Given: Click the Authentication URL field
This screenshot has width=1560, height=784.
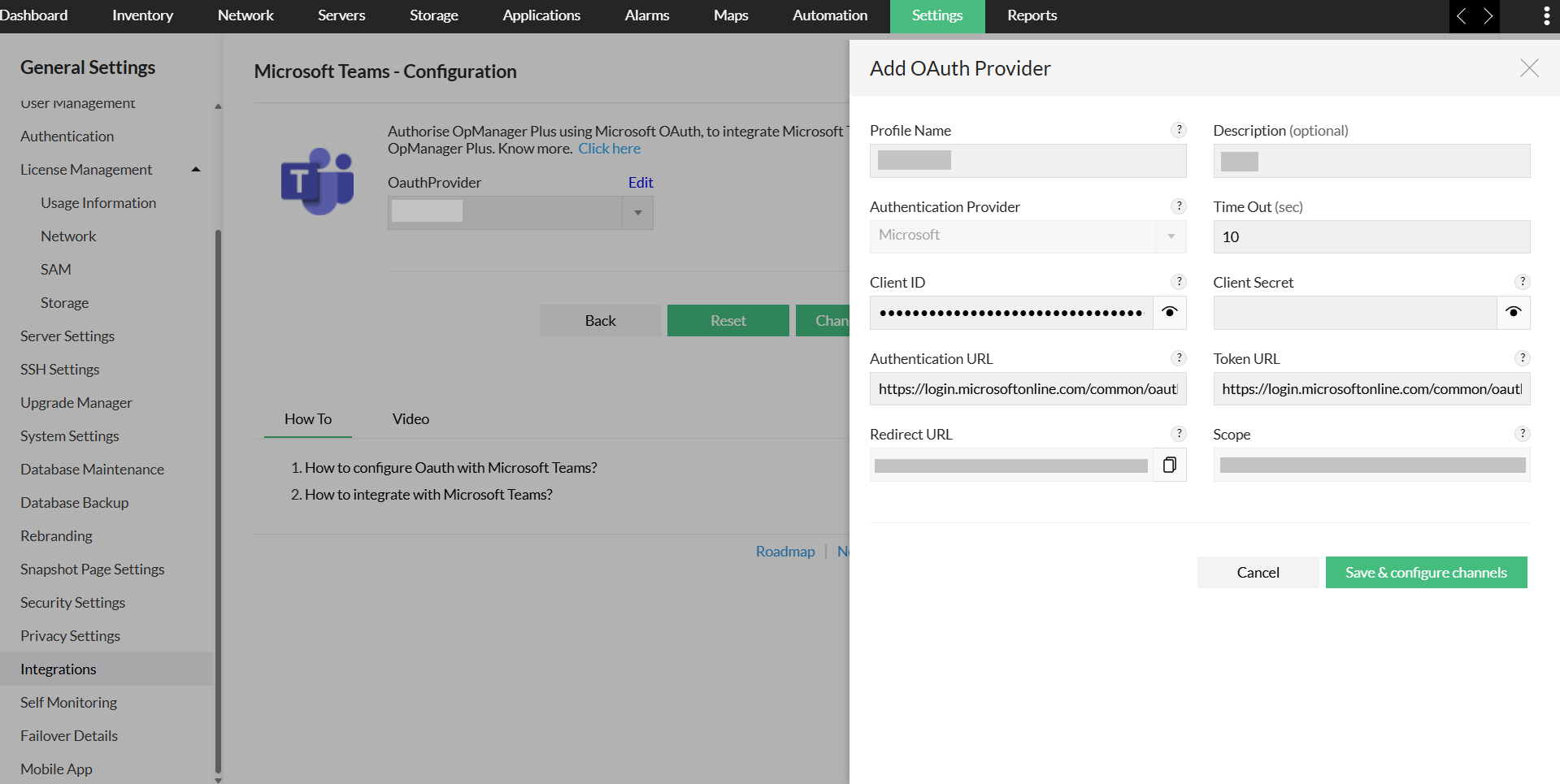Looking at the screenshot, I should click(x=1028, y=388).
